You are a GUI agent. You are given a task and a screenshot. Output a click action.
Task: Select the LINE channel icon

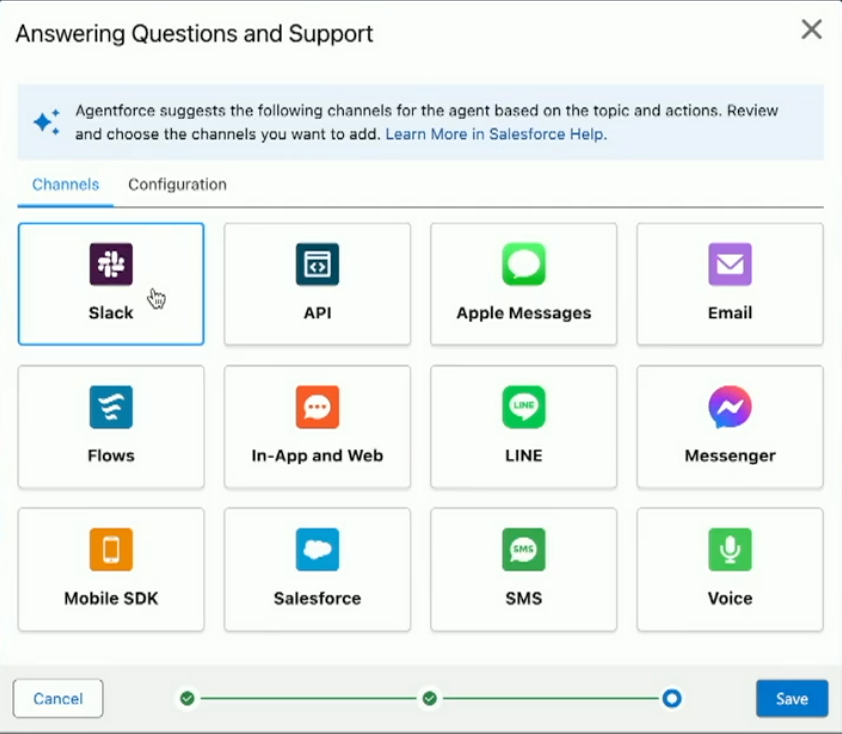pyautogui.click(x=524, y=407)
